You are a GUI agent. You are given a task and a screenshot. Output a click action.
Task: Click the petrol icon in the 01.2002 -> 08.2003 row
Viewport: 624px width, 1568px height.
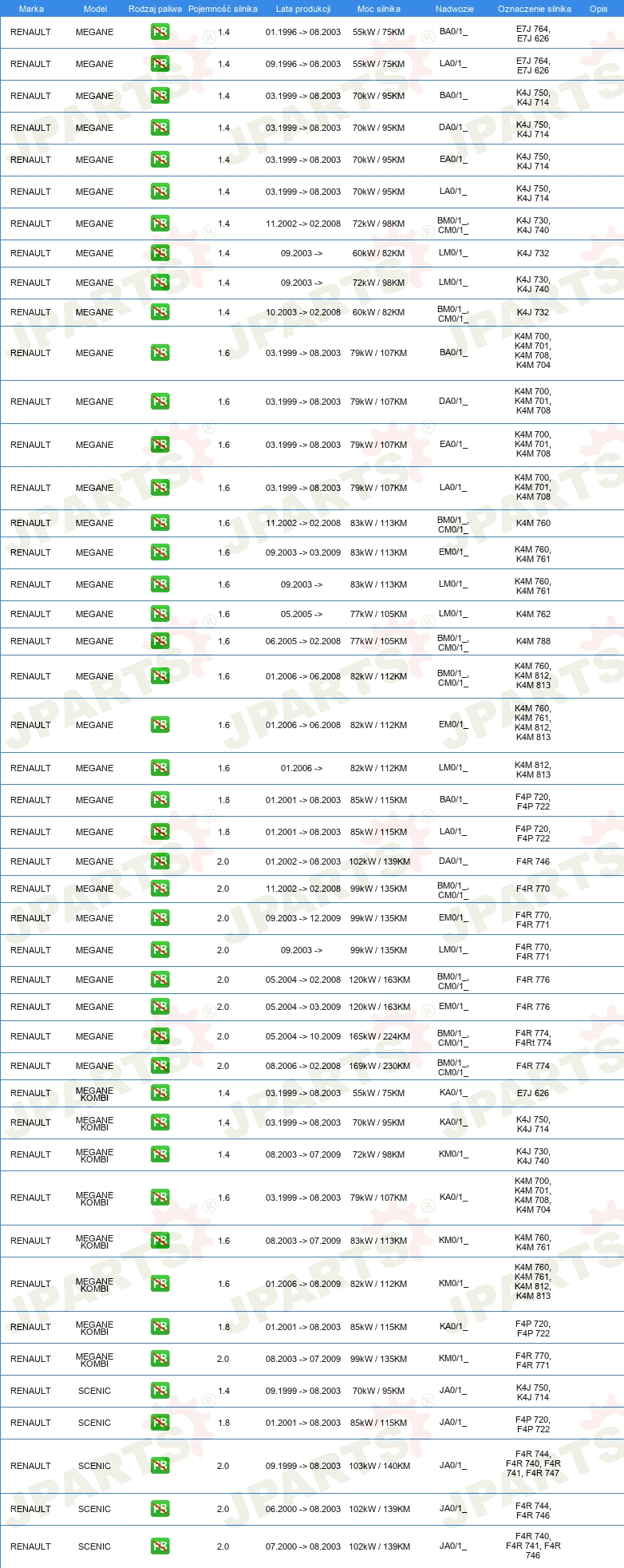tap(160, 861)
